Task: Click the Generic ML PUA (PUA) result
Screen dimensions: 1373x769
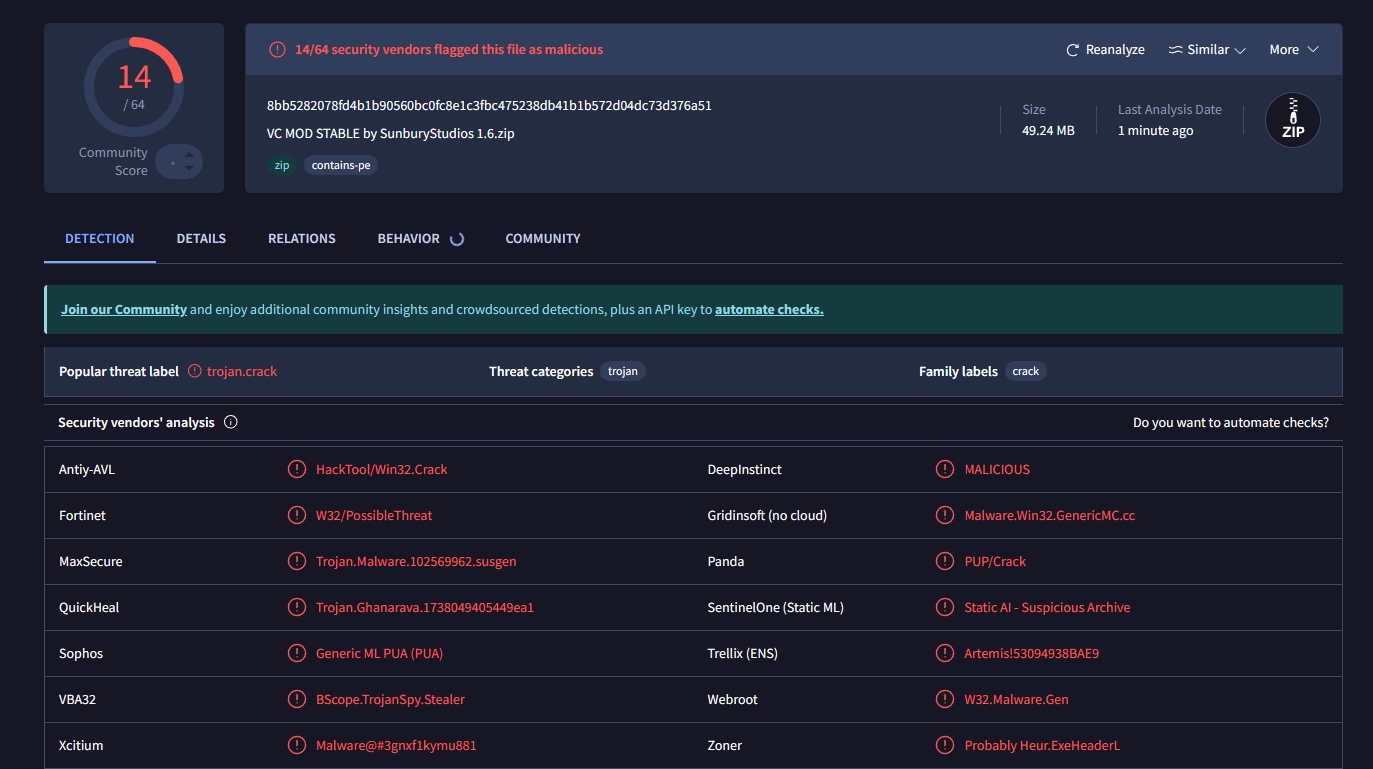Action: coord(379,653)
